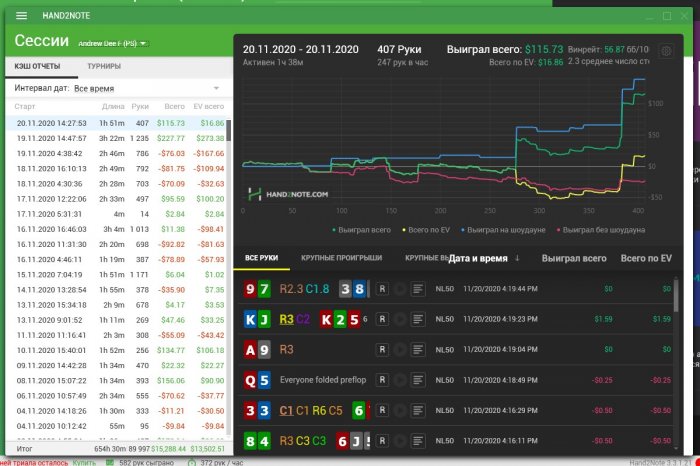700x466 pixels.
Task: Sort sessions by Руки column header
Action: pyautogui.click(x=140, y=106)
